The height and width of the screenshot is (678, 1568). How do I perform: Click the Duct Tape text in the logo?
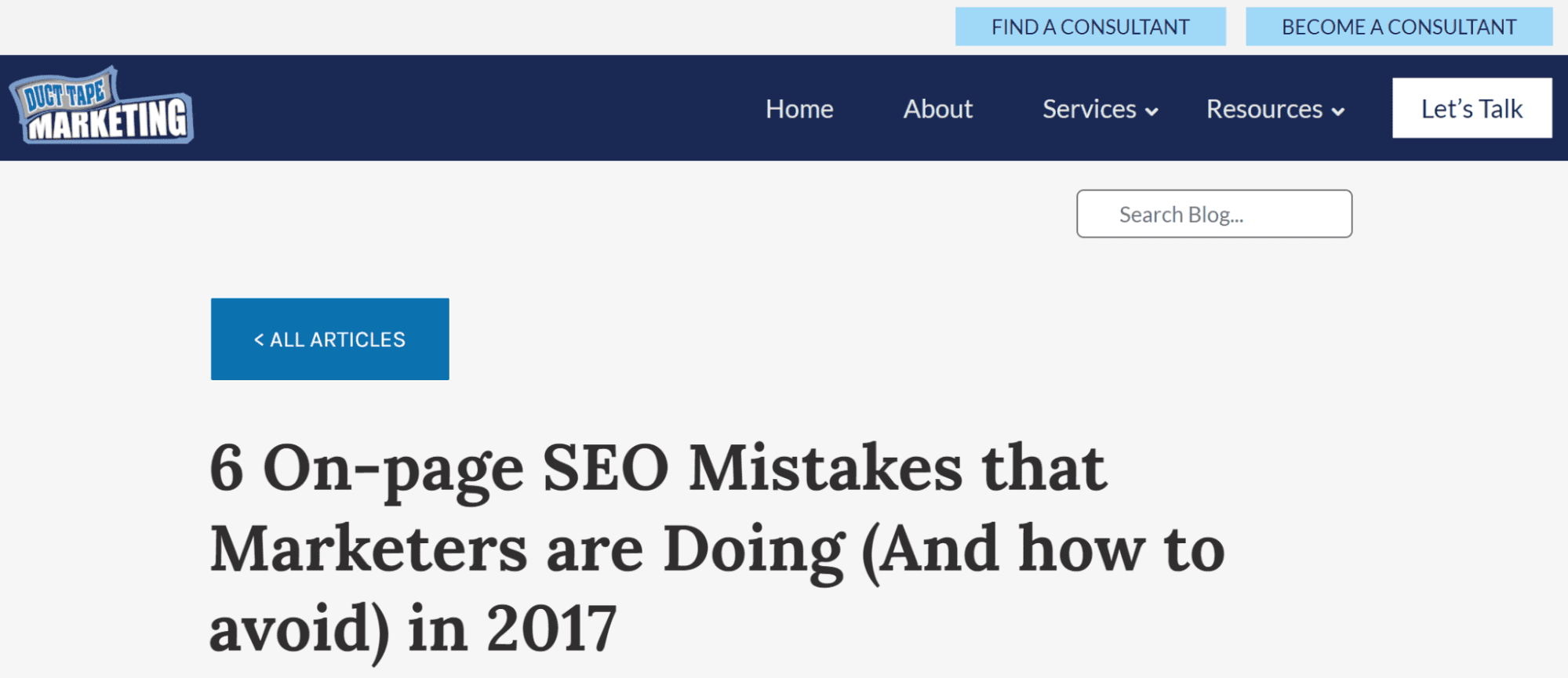click(64, 95)
